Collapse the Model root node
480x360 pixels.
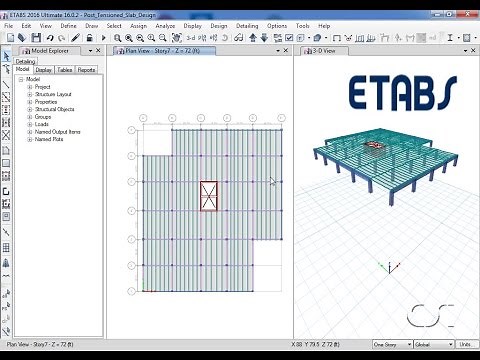click(21, 79)
